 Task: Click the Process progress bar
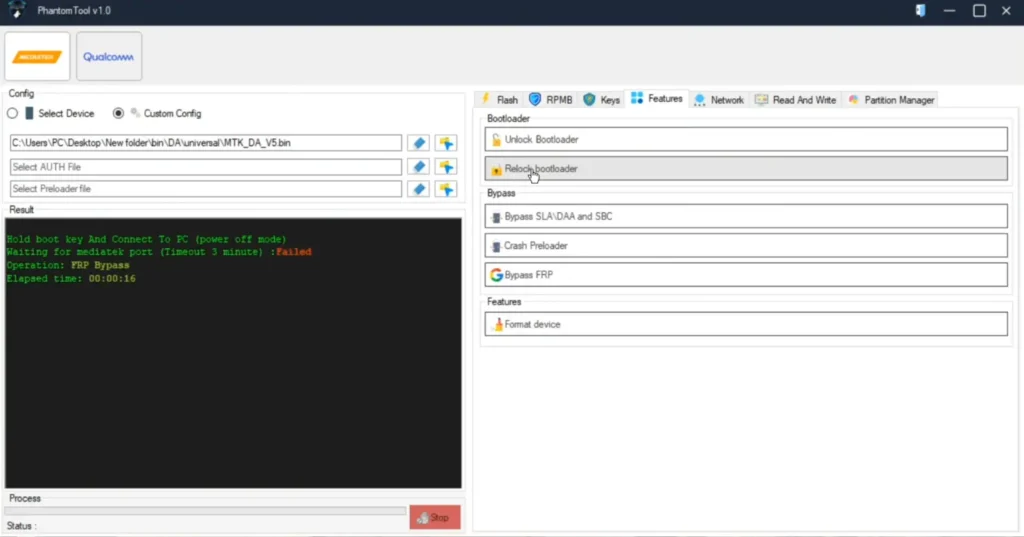pos(205,511)
